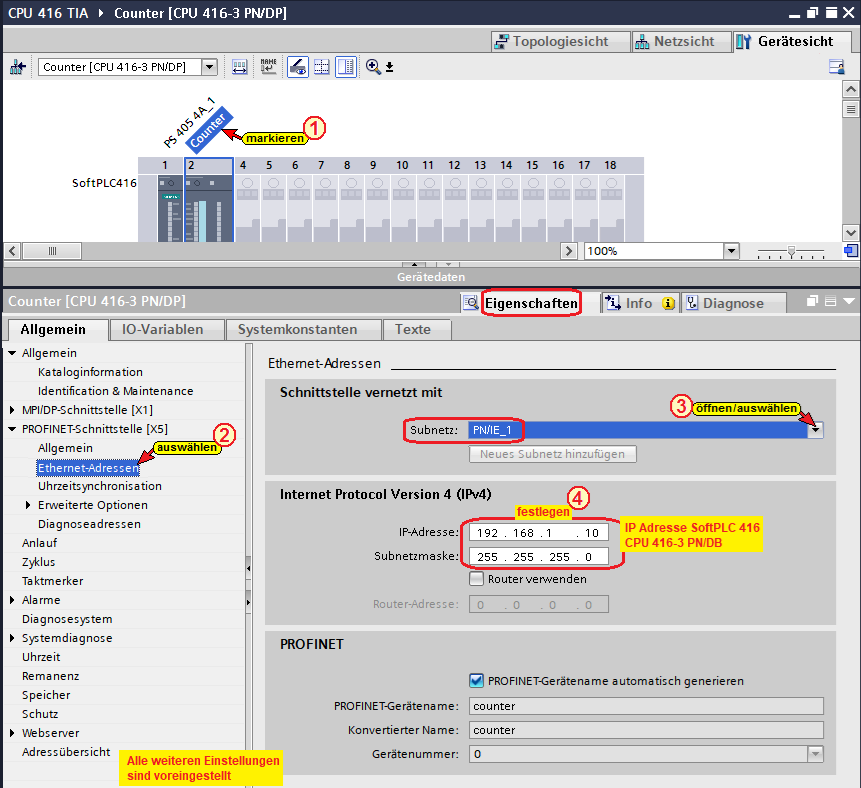Click the Konvertierter Name field
861x788 pixels.
pyautogui.click(x=646, y=730)
